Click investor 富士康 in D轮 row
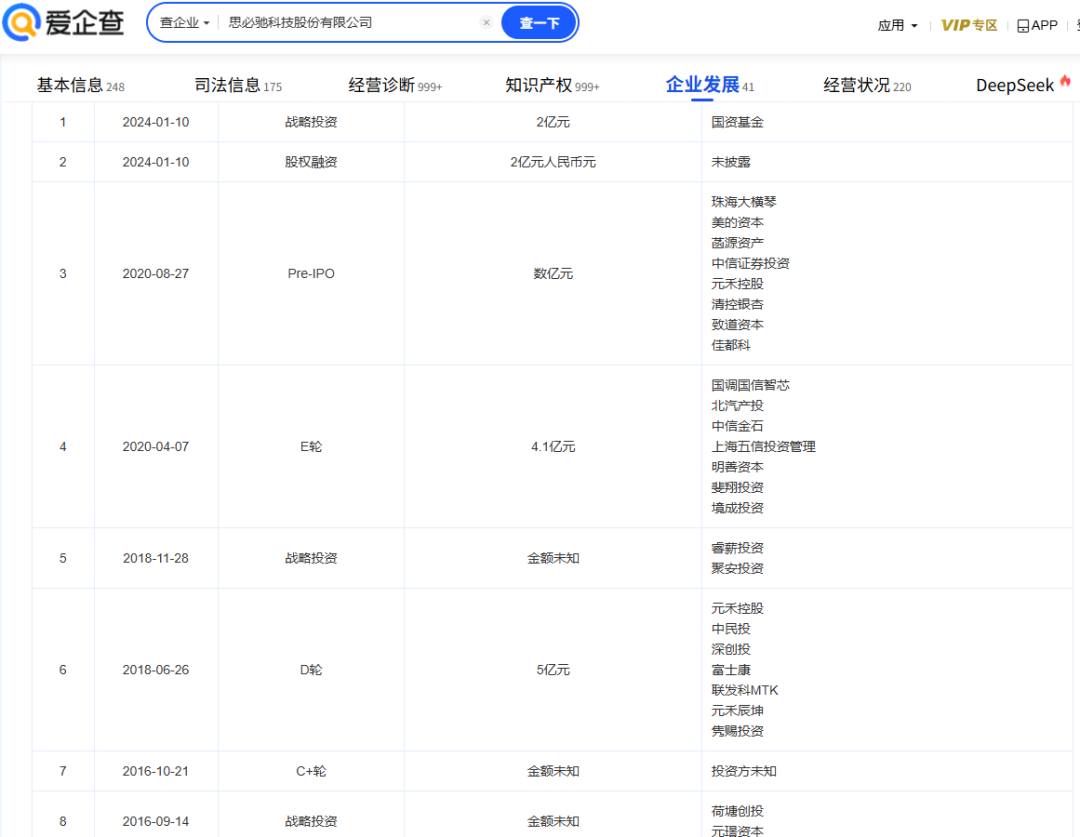This screenshot has height=837, width=1080. pos(731,670)
